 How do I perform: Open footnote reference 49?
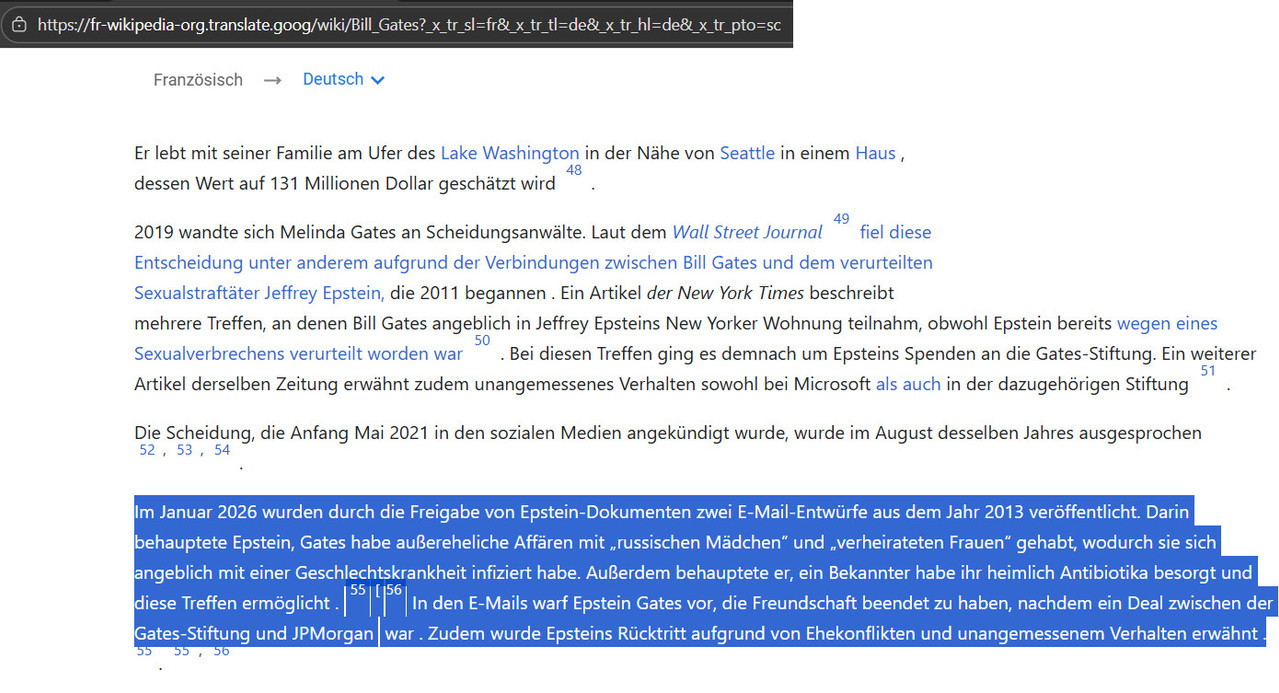point(841,219)
